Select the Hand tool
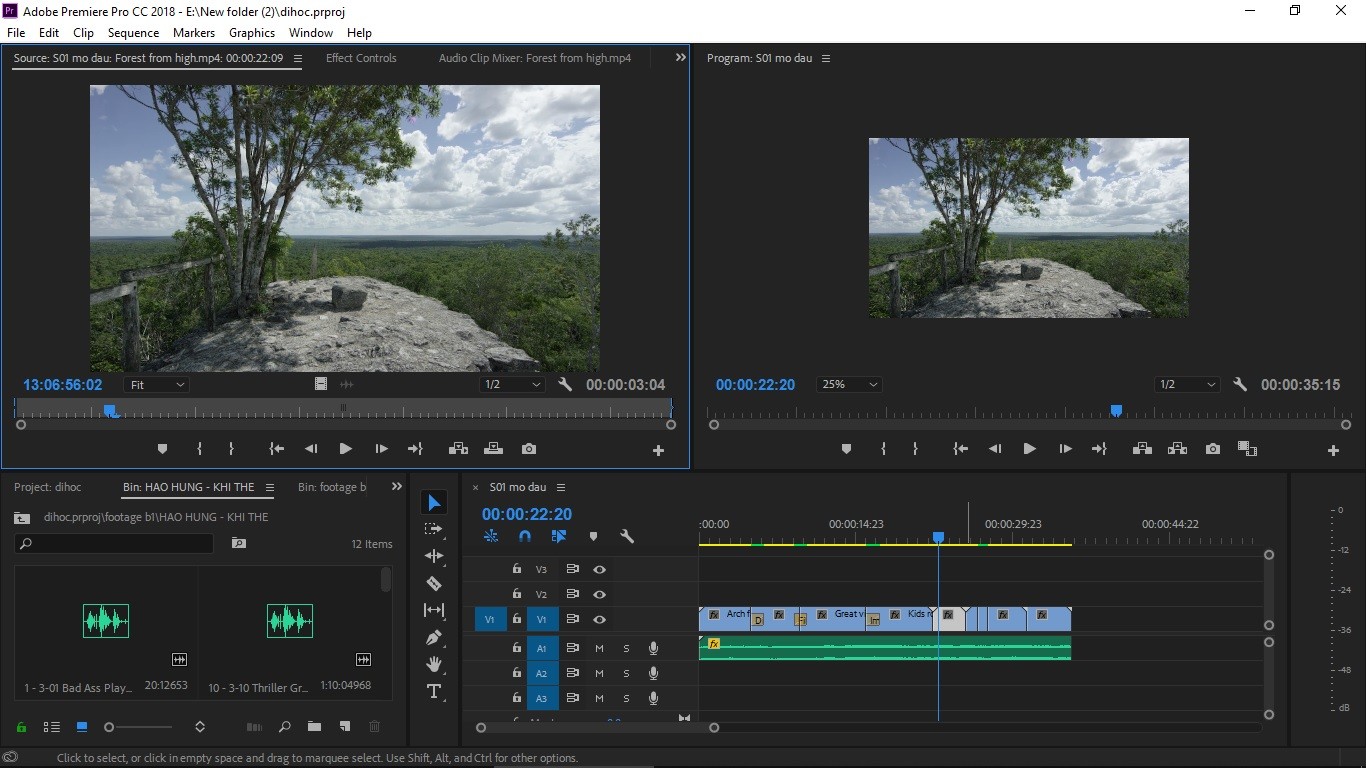1366x768 pixels. click(x=434, y=664)
